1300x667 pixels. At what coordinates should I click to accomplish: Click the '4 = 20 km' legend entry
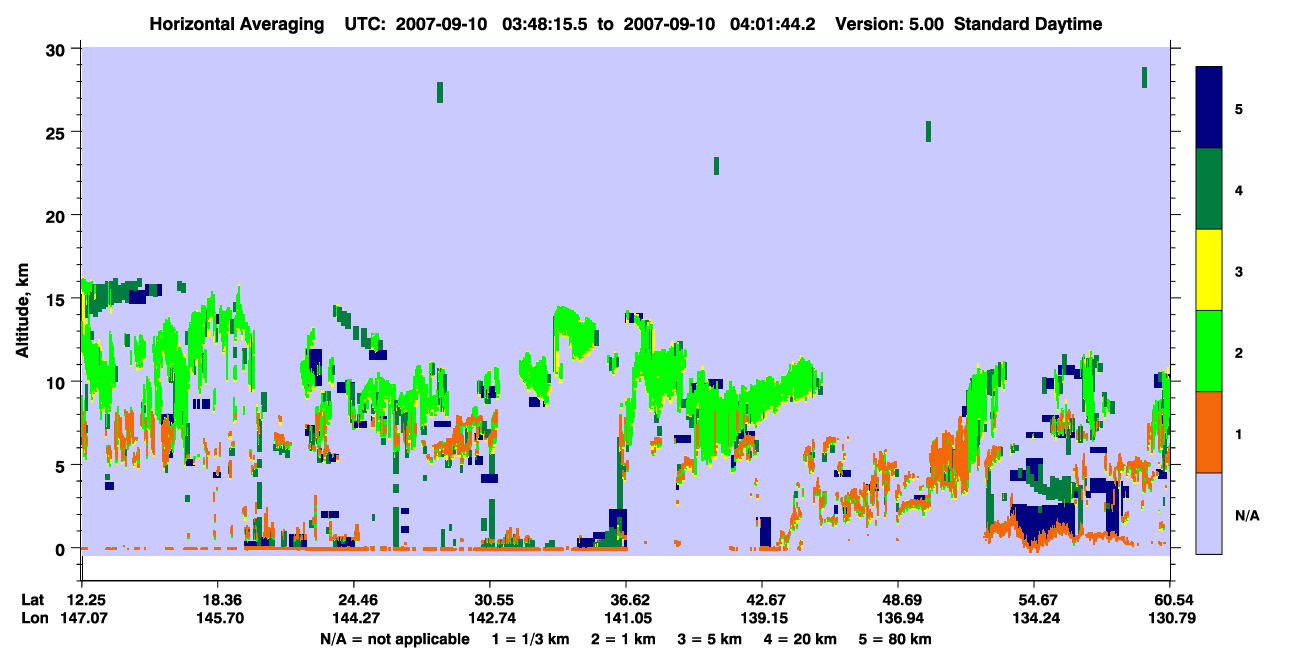pos(802,638)
